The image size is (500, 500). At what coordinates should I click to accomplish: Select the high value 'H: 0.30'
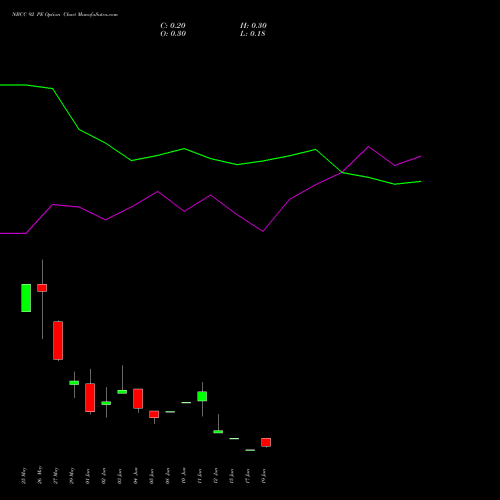[253, 26]
